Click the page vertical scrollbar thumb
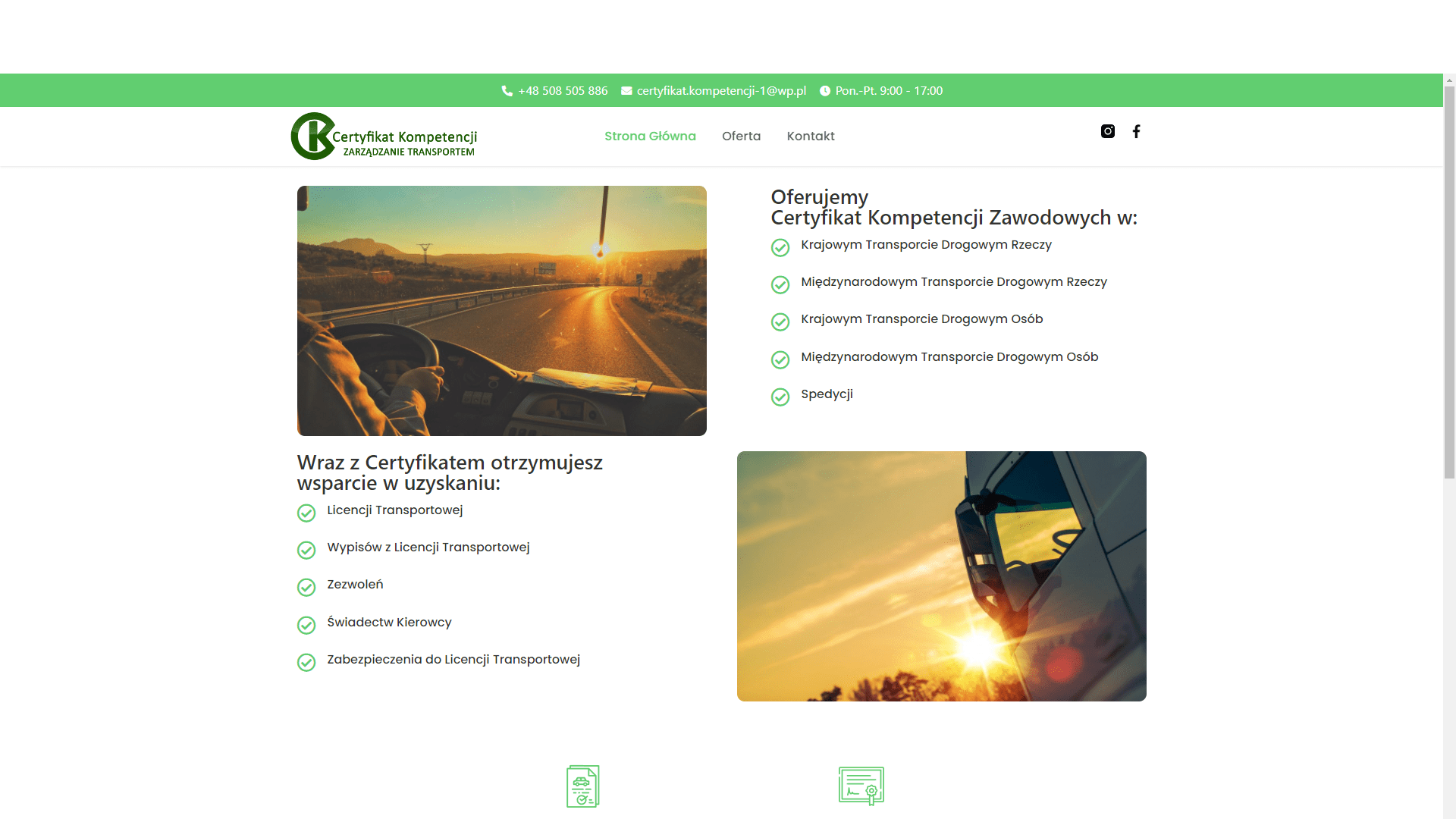The height and width of the screenshot is (819, 1456). [1449, 281]
